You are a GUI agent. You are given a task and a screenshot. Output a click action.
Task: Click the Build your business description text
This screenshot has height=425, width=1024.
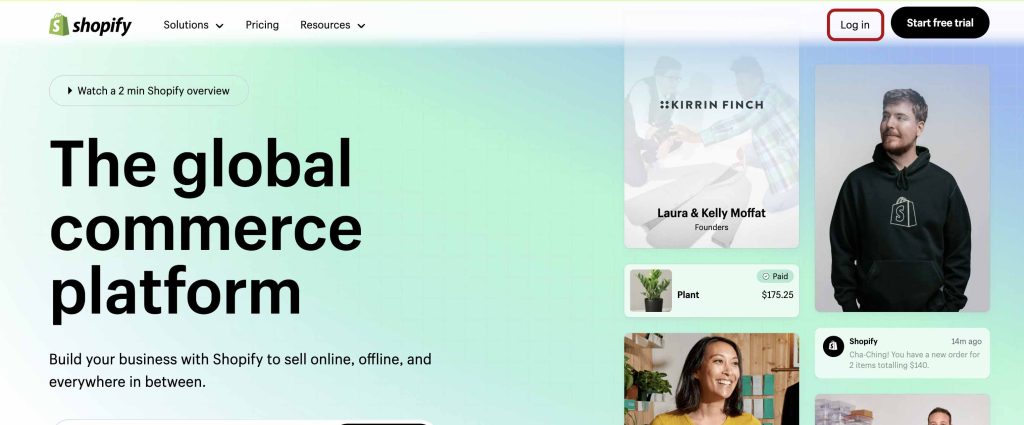click(x=240, y=370)
